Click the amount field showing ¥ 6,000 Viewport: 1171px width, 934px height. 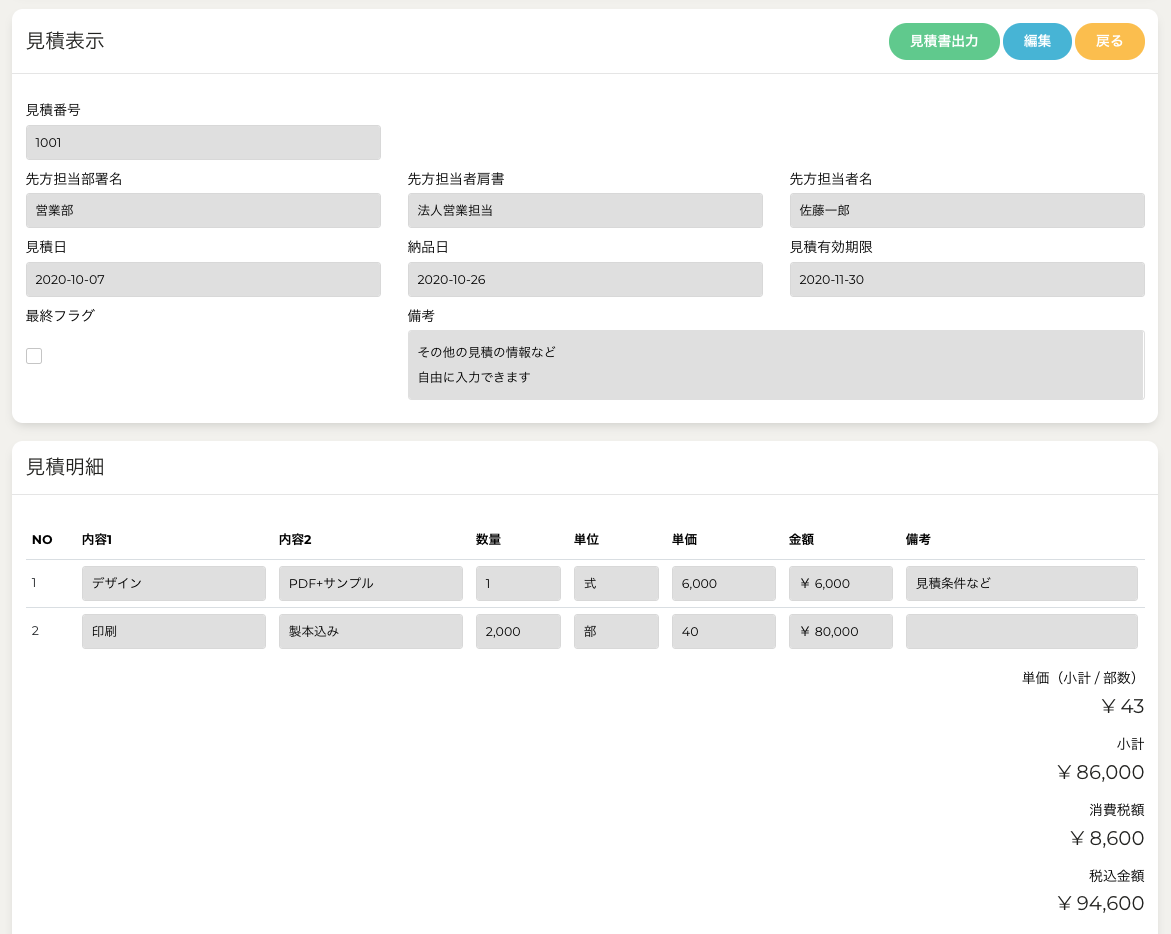pyautogui.click(x=841, y=583)
